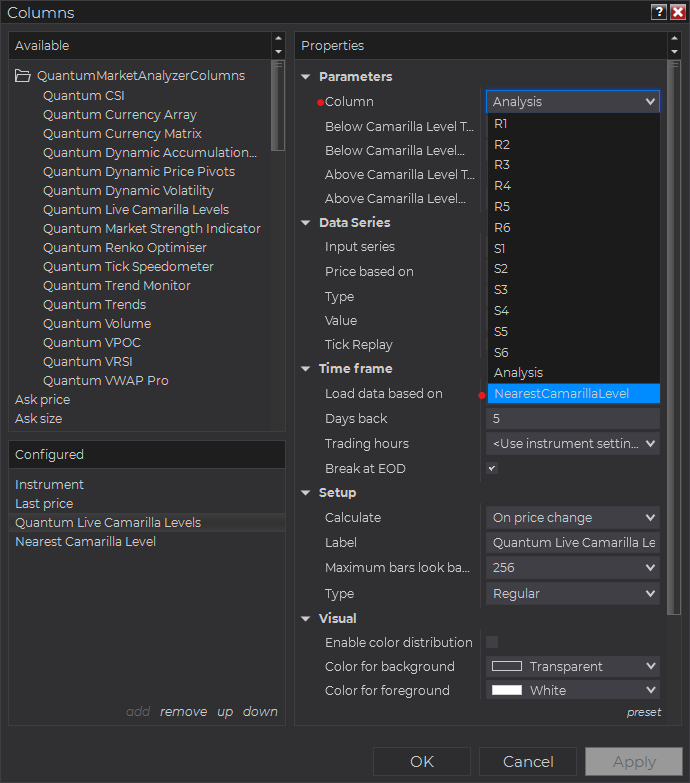Collapse the Visual section

(306, 619)
